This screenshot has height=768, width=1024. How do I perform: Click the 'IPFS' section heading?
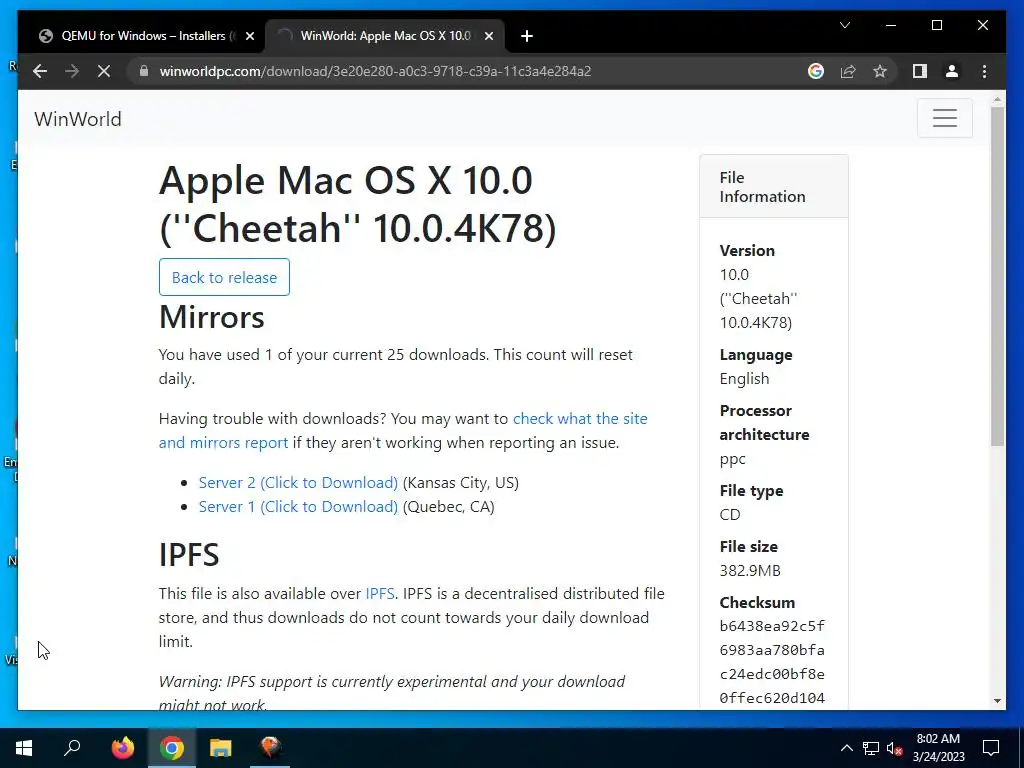point(189,554)
